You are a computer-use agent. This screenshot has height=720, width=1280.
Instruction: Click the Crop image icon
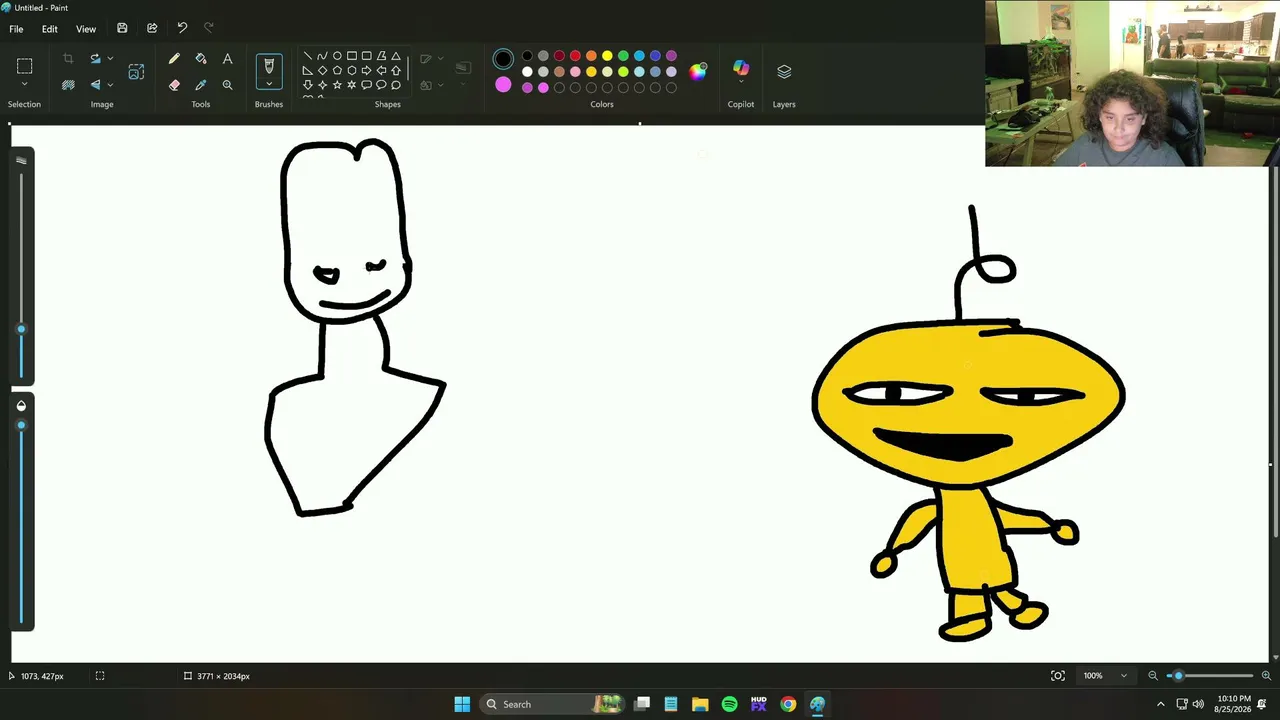(68, 59)
